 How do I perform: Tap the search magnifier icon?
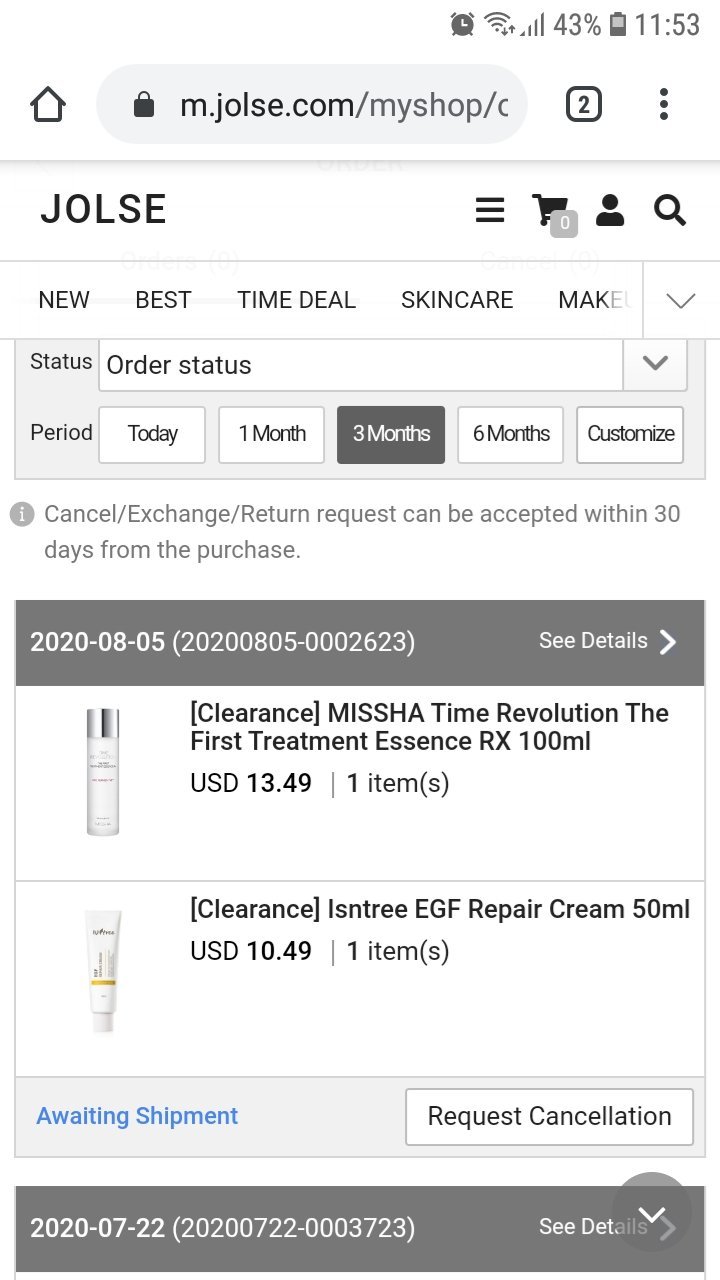click(x=669, y=210)
